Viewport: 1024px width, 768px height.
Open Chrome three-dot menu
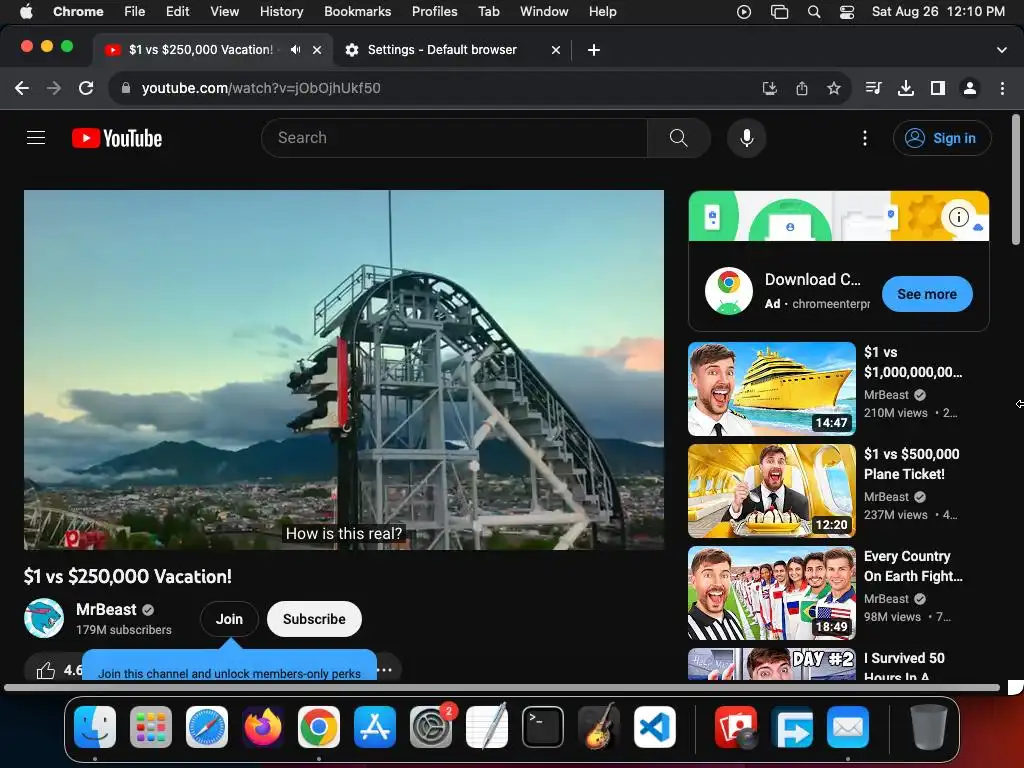(x=1002, y=88)
